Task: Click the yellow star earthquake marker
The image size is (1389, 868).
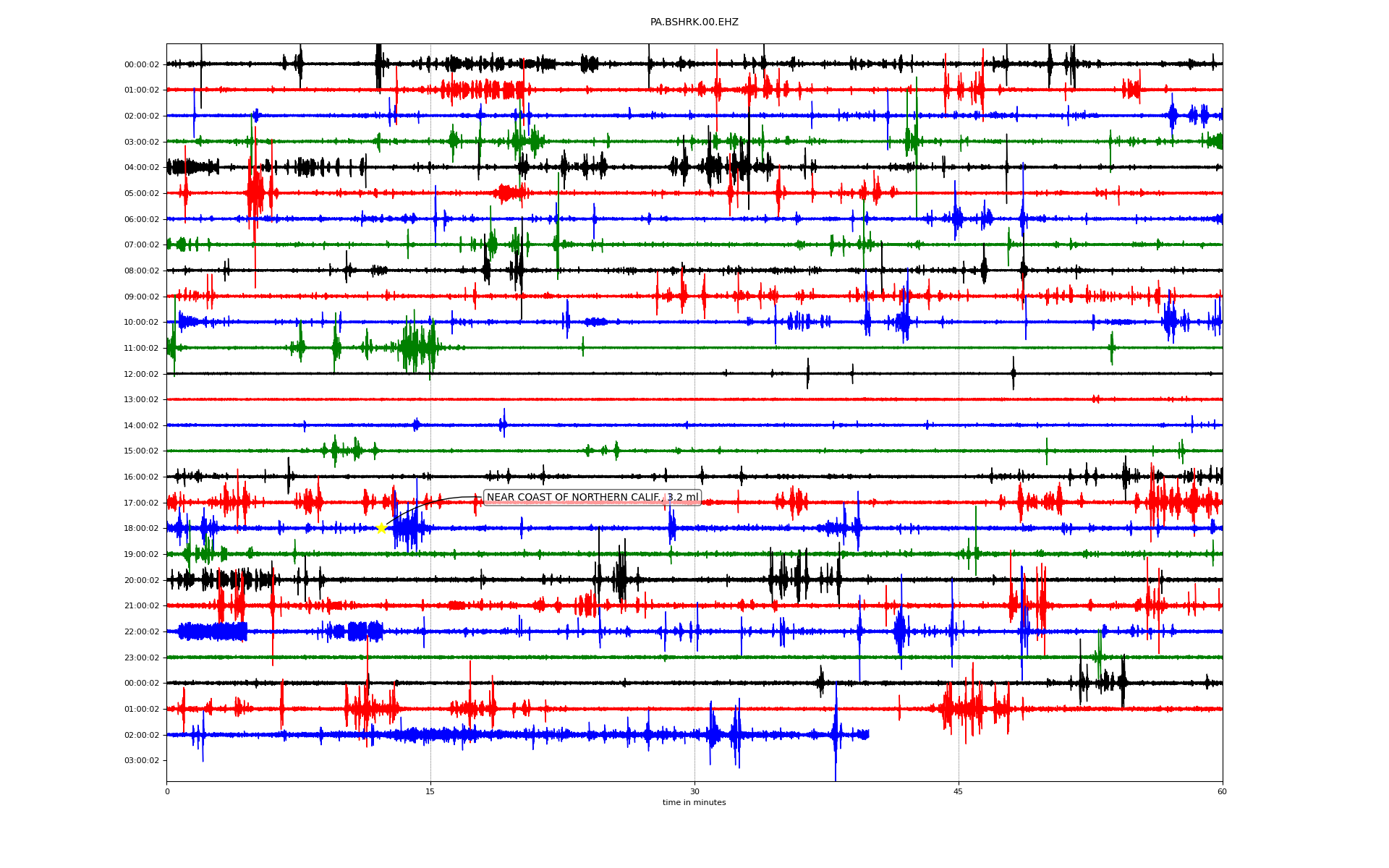Action: (x=381, y=528)
